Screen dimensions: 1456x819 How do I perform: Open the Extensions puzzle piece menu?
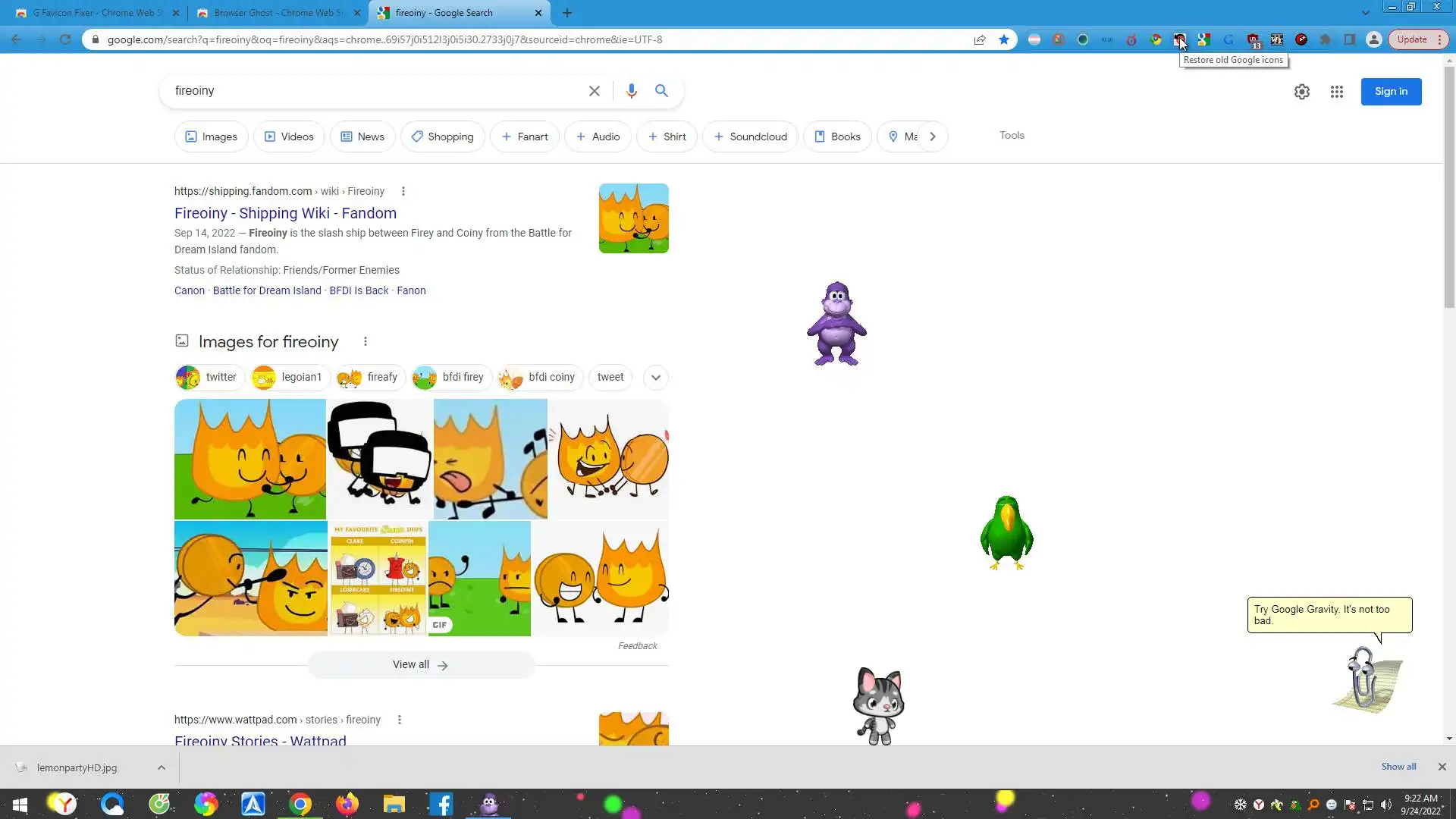[x=1326, y=39]
